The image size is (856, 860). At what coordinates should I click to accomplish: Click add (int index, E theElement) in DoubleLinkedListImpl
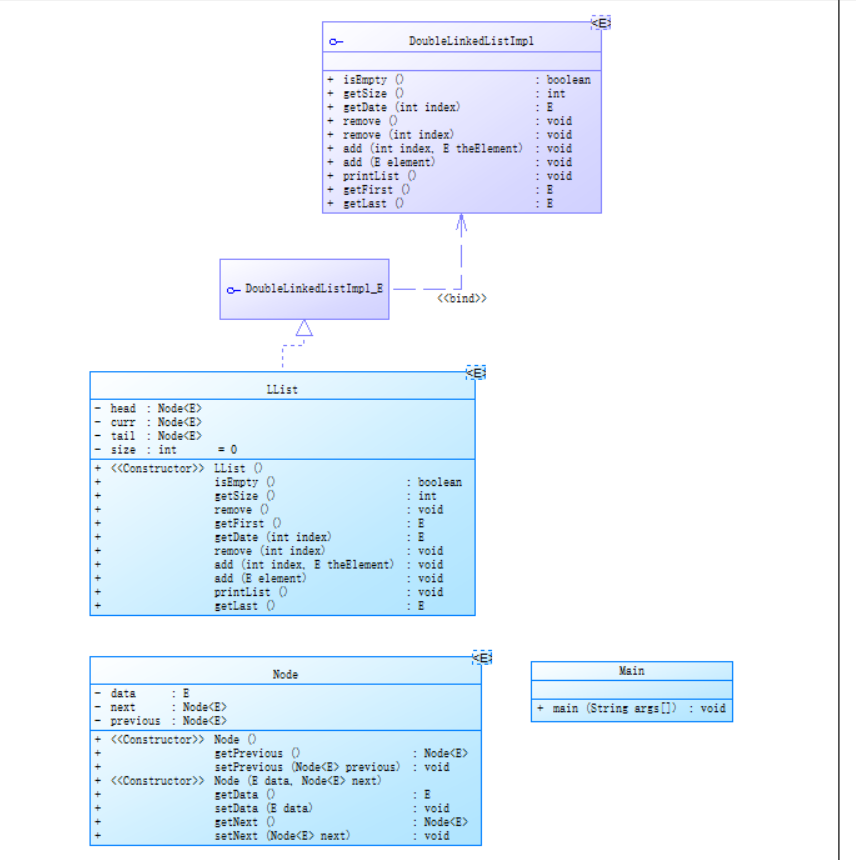pyautogui.click(x=433, y=149)
